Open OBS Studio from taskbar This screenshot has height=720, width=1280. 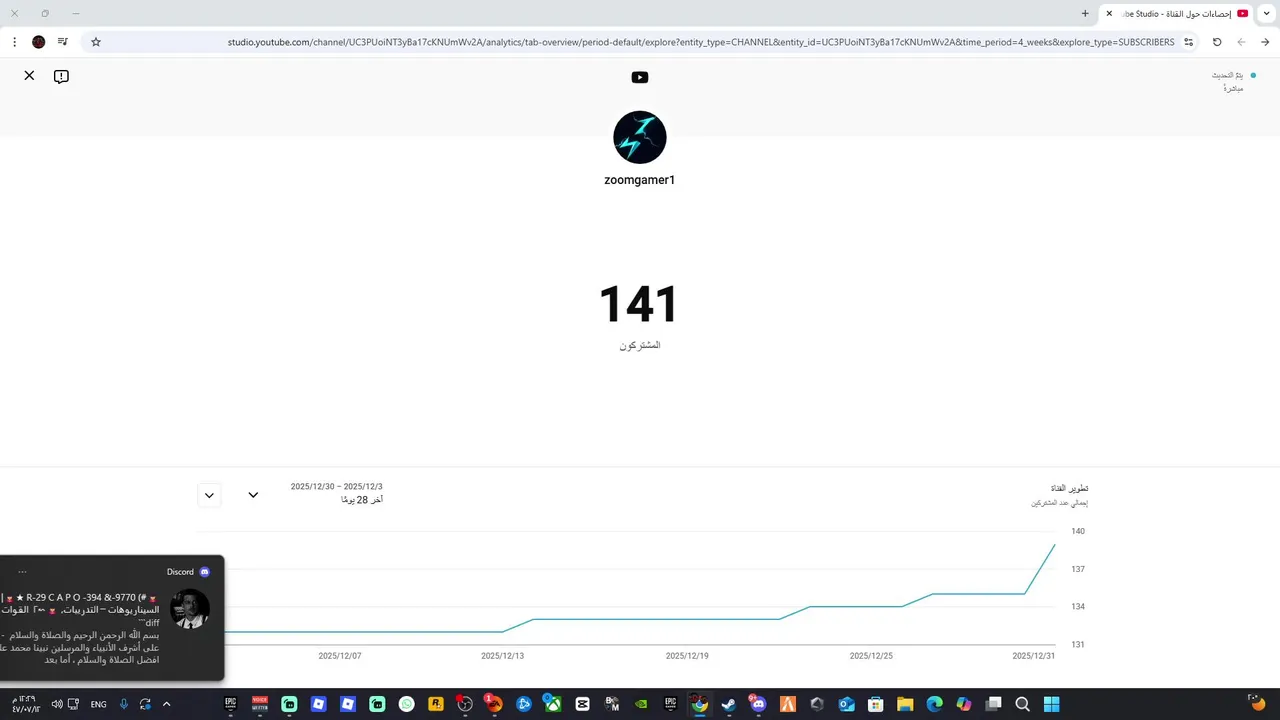pyautogui.click(x=465, y=704)
